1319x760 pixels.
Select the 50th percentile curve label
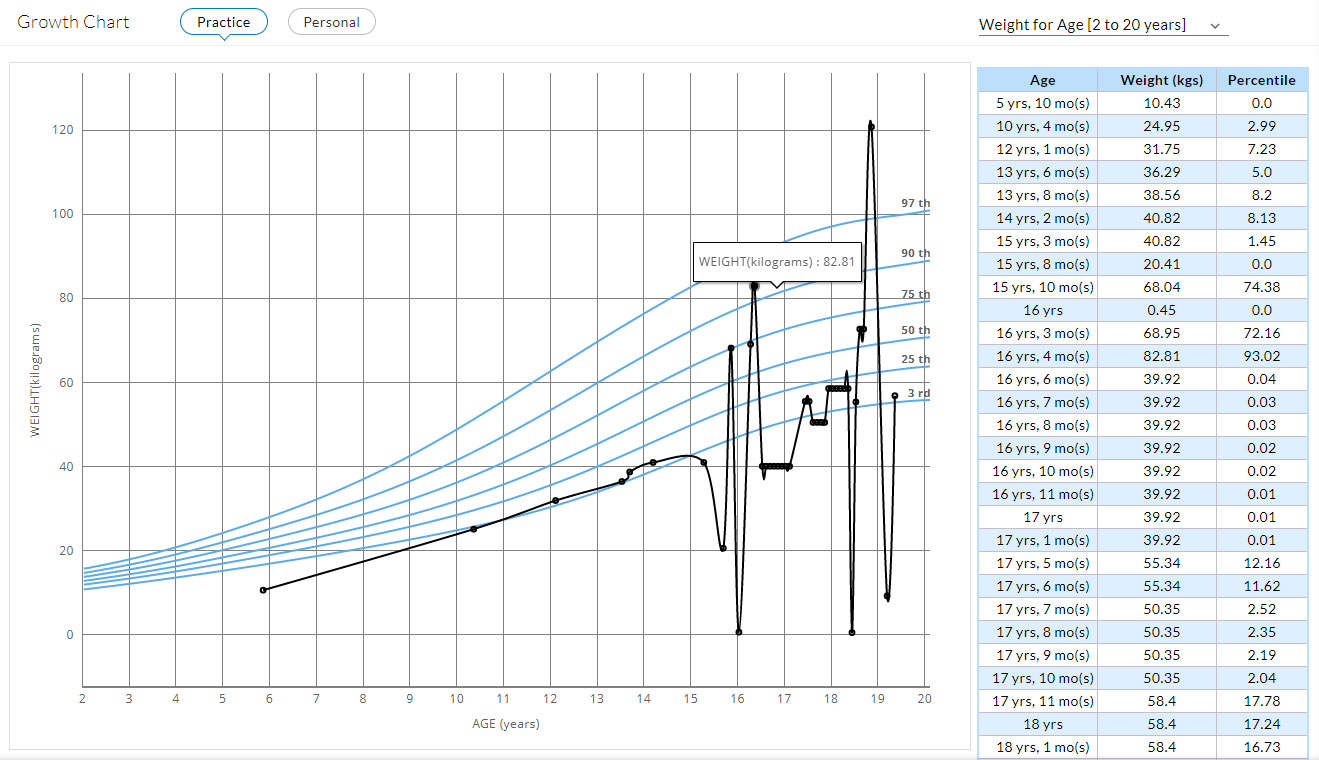point(911,329)
